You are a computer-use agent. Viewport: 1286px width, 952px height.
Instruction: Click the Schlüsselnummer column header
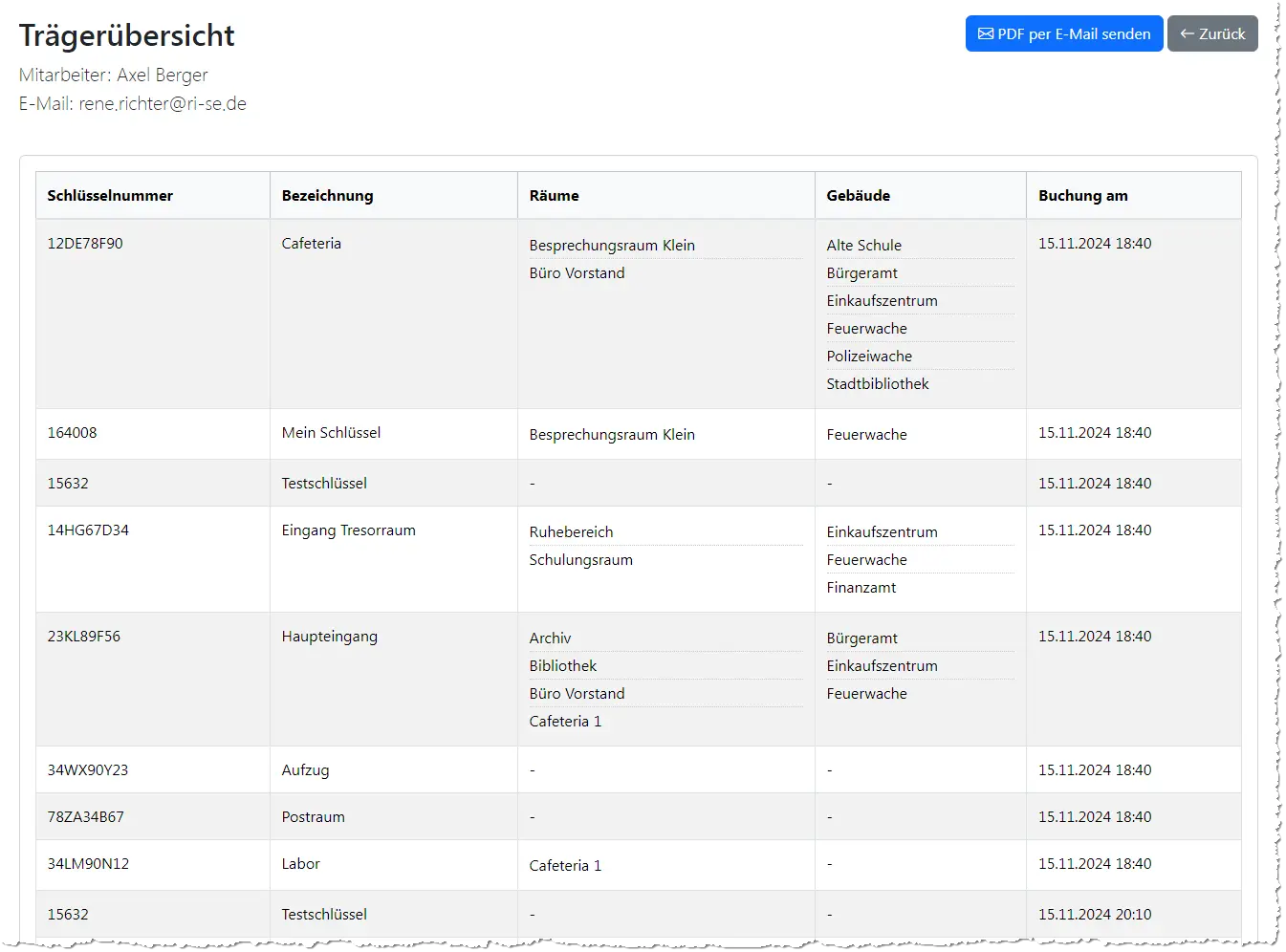click(110, 195)
